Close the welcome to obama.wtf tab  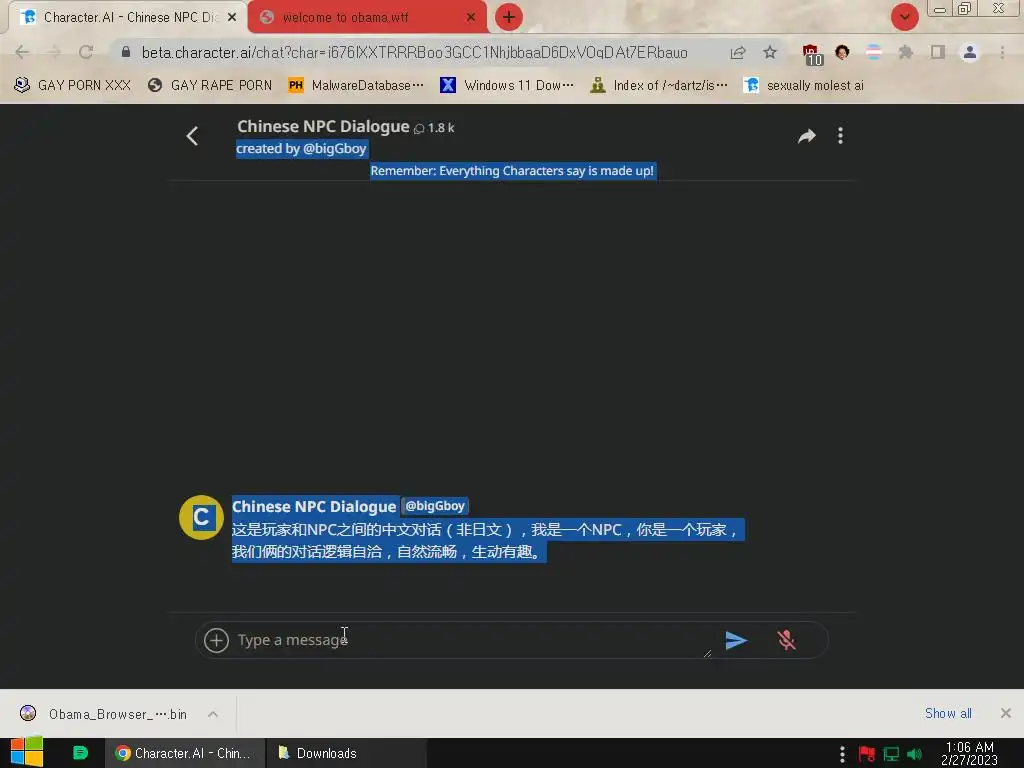point(471,17)
